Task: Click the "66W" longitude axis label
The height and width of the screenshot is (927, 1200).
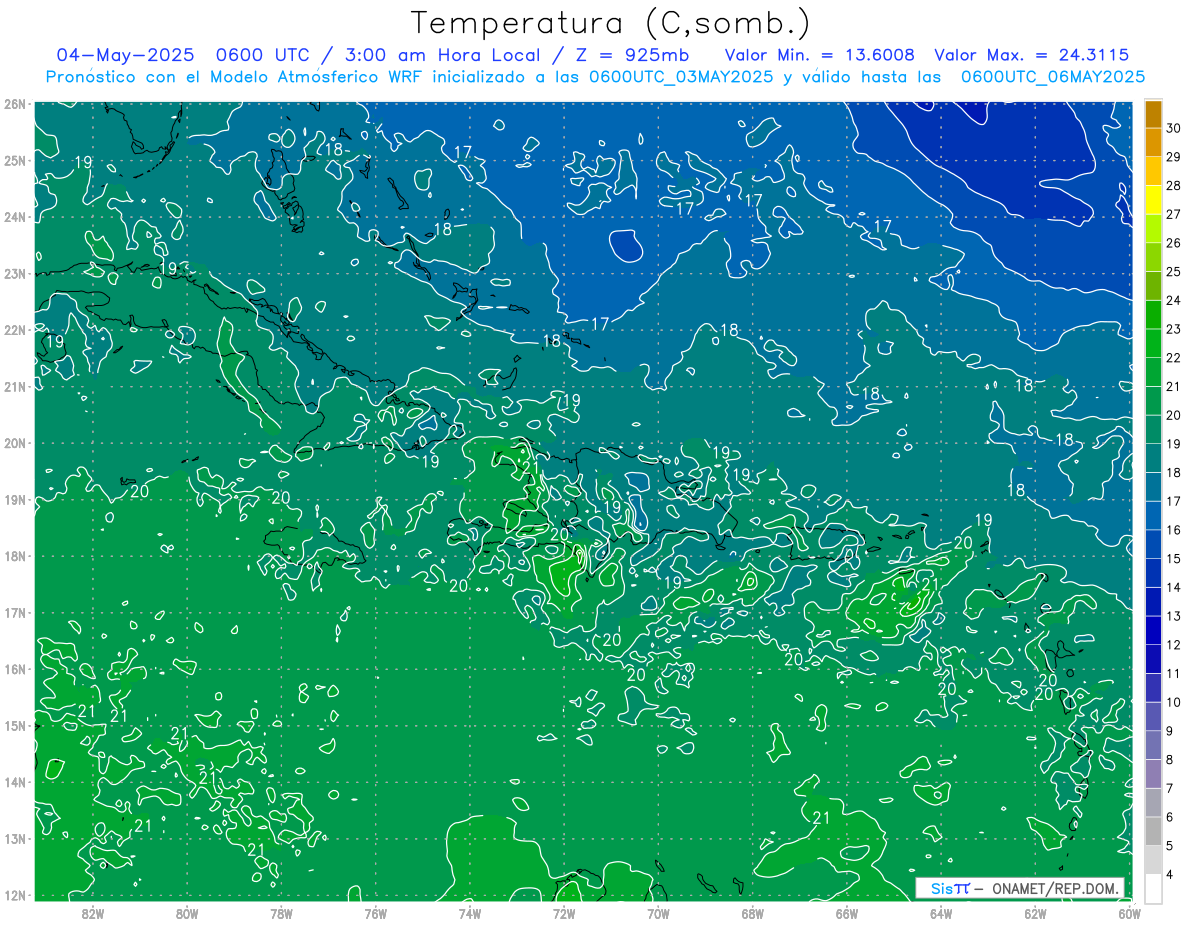Action: coord(847,913)
